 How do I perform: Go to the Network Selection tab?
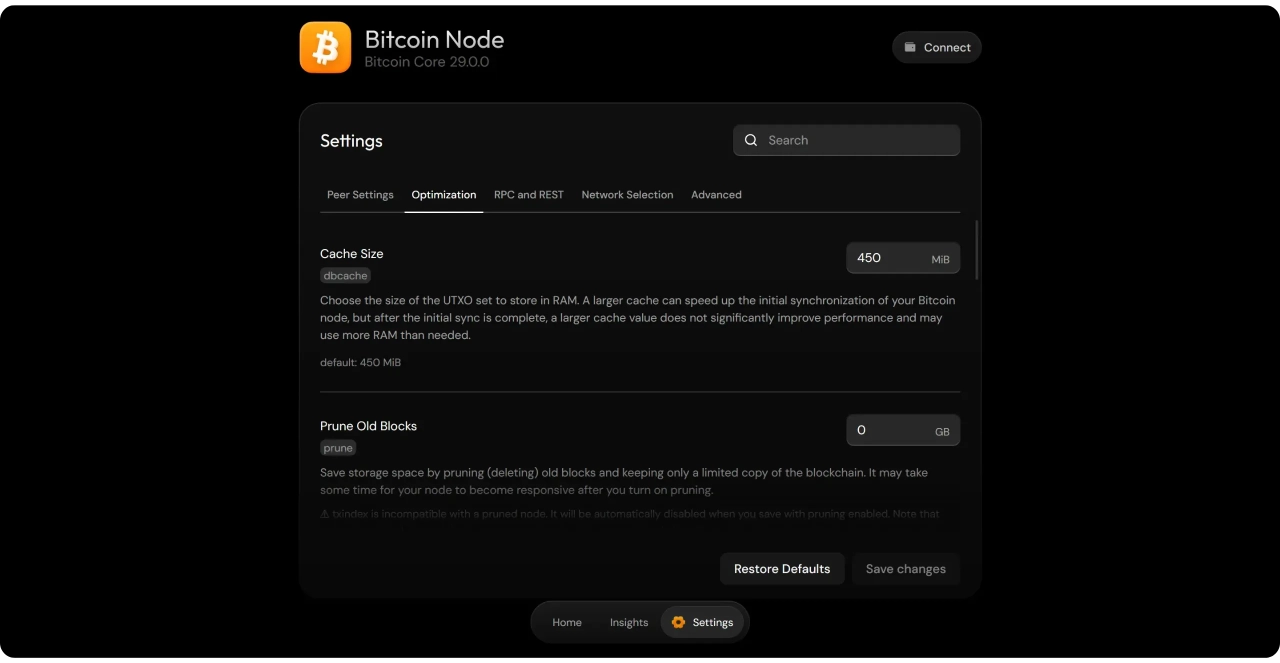tap(627, 195)
